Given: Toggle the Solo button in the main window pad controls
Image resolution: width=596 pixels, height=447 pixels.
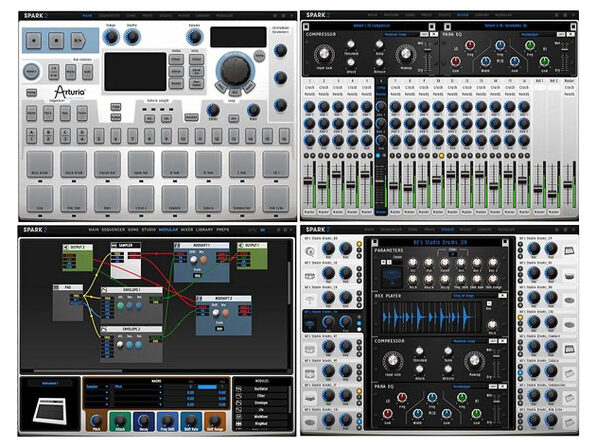Looking at the screenshot, I should [x=87, y=71].
